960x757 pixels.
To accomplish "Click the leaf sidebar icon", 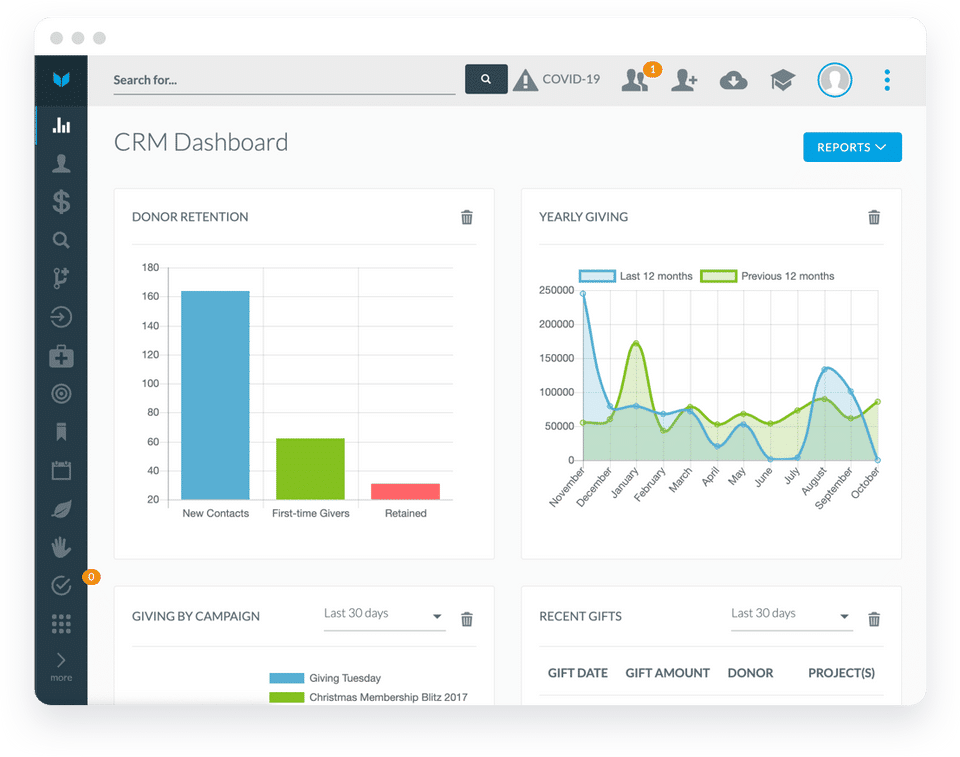I will point(61,509).
